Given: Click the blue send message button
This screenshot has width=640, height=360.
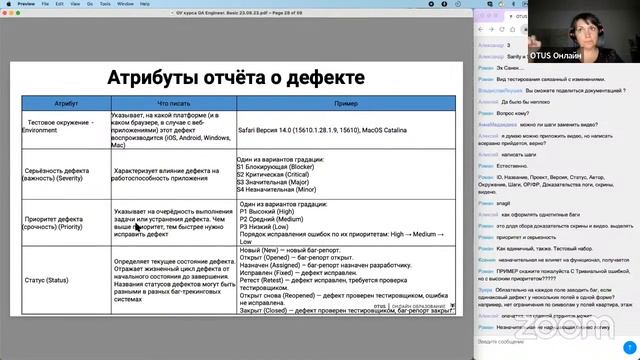Looking at the screenshot, I should (x=630, y=347).
